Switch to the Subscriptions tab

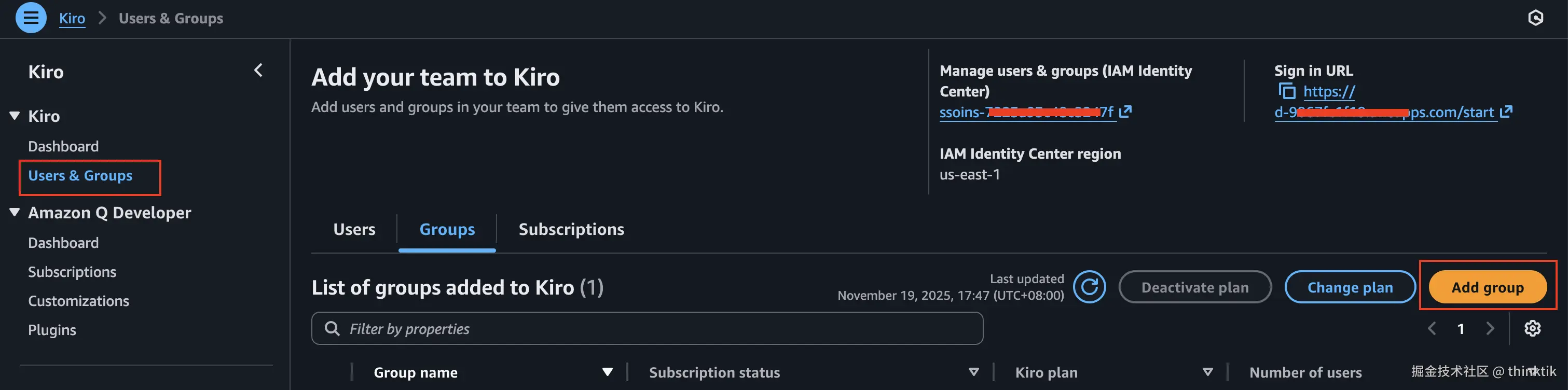[x=571, y=229]
